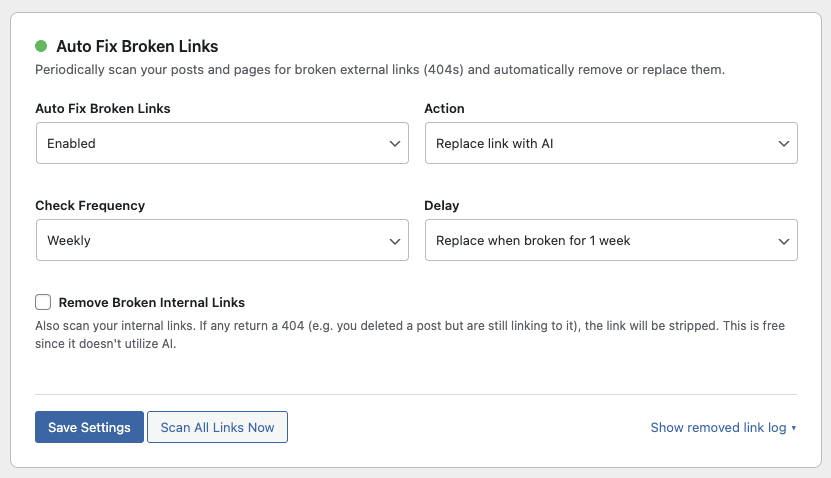
Task: Click the small triangle after Show removed link log
Action: 794,428
